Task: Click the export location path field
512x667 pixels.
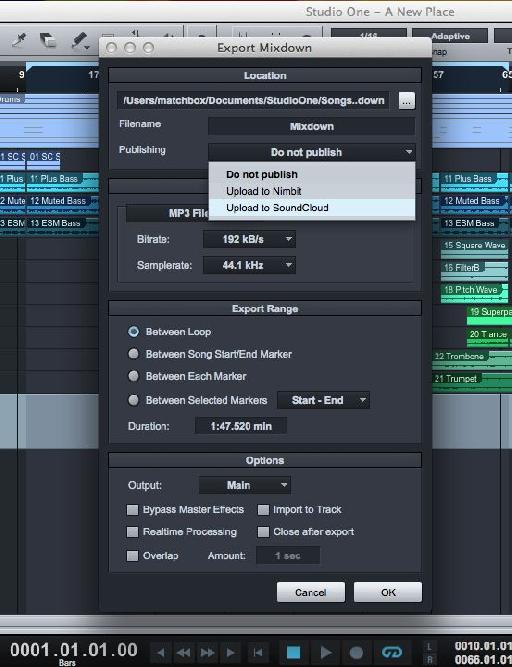Action: click(x=253, y=101)
